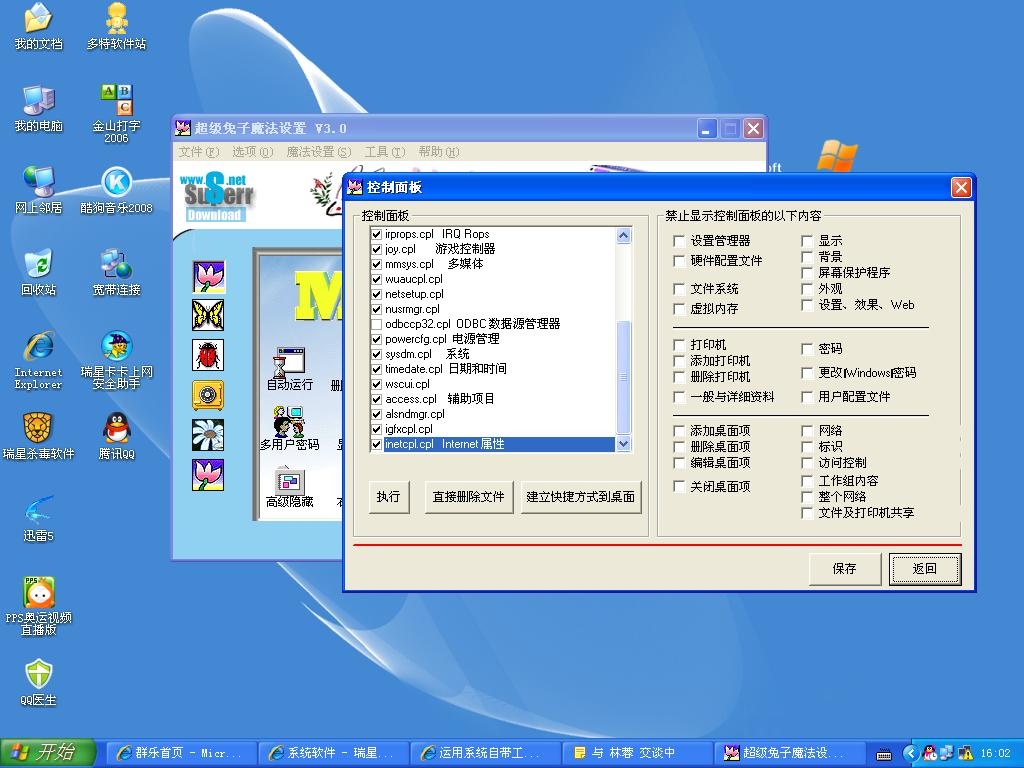The width and height of the screenshot is (1024, 768).
Task: Click the keyboard icon in system tray
Action: tap(884, 754)
